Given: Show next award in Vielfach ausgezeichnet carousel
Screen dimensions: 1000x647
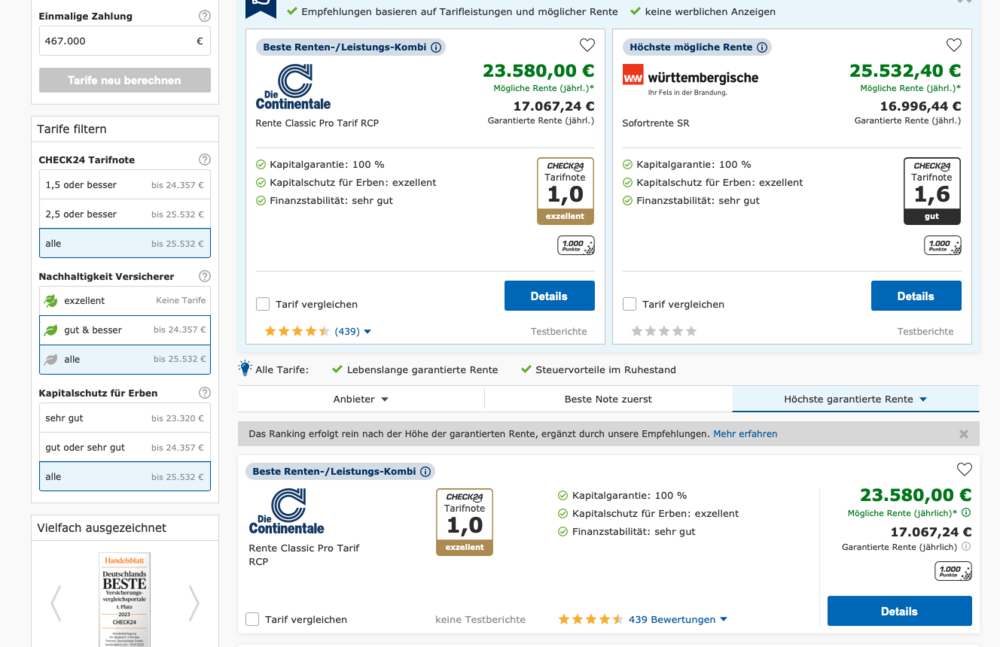Looking at the screenshot, I should (194, 603).
